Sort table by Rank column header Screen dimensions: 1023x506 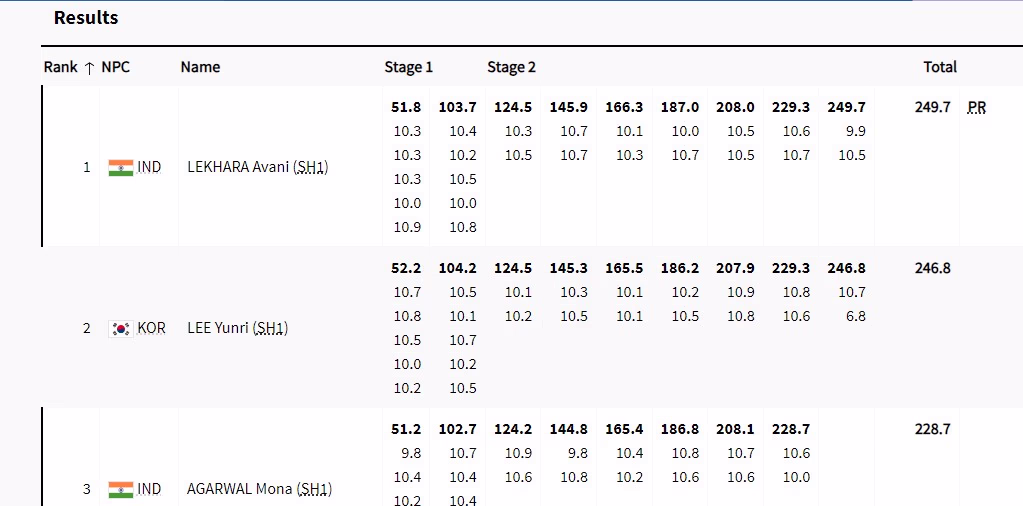point(61,67)
